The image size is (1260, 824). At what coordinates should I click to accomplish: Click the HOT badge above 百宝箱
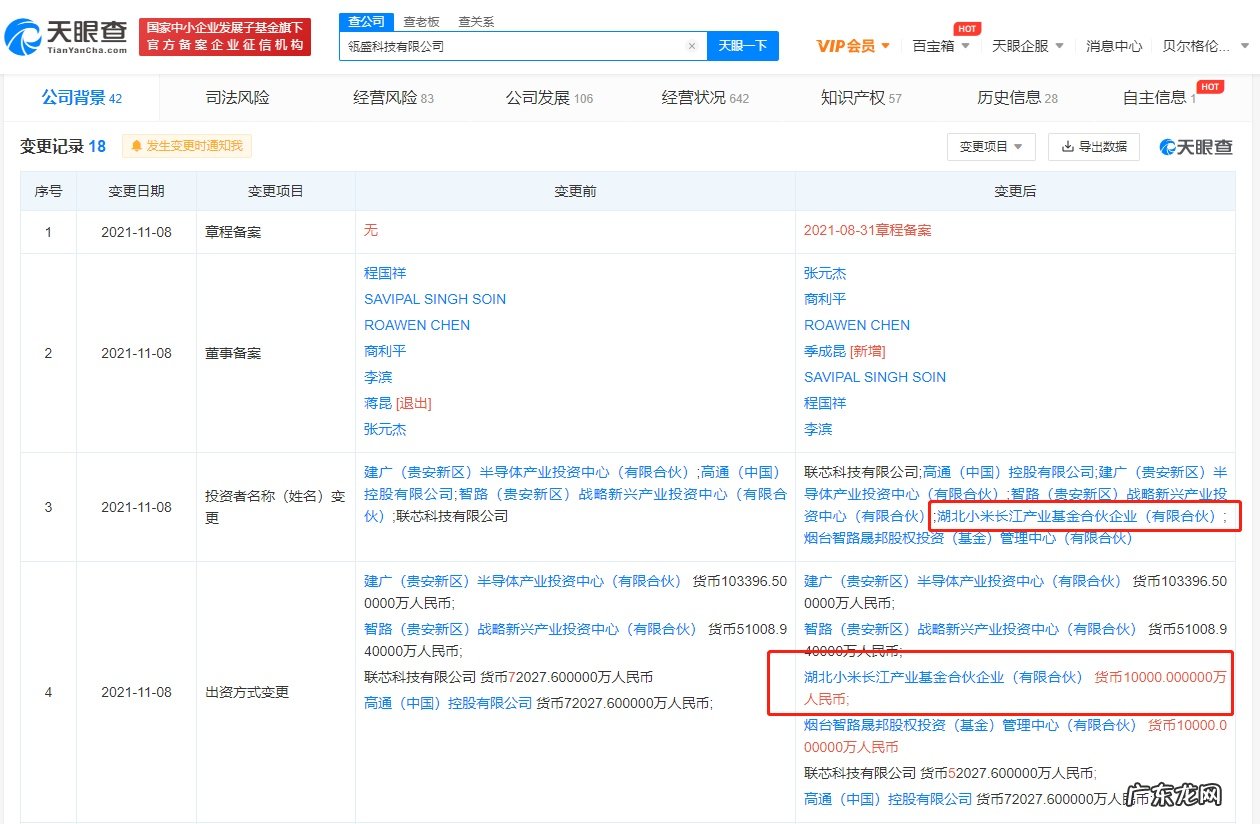click(966, 28)
